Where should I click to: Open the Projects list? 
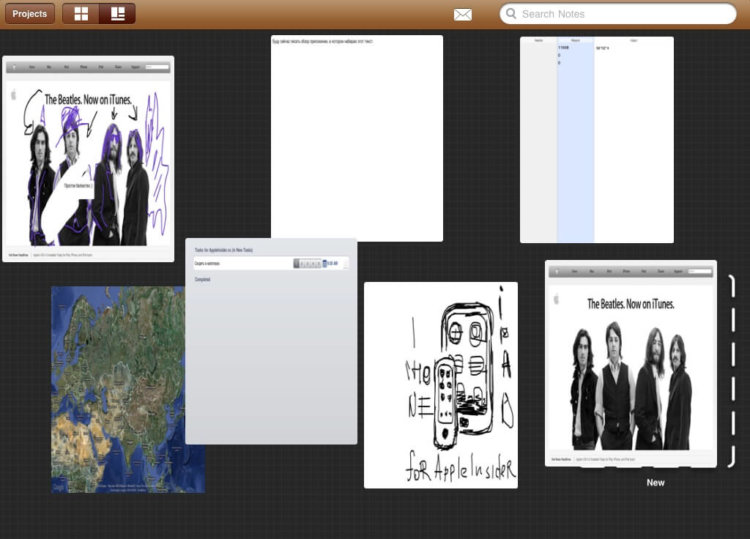tap(30, 14)
